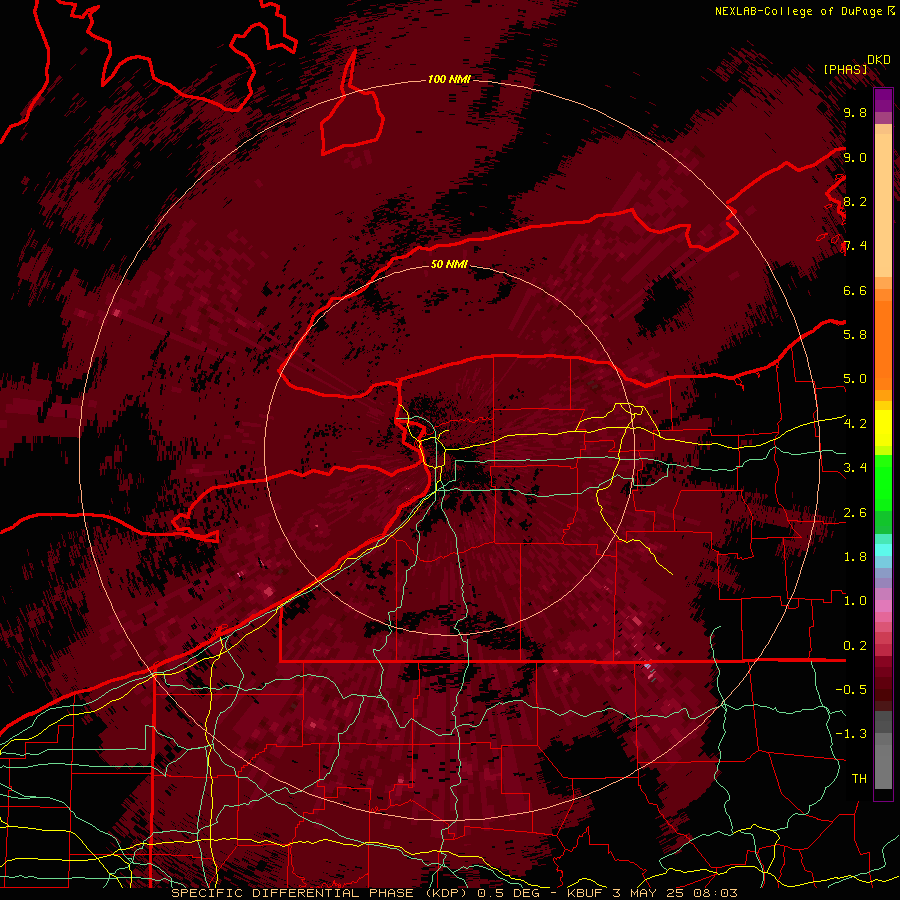
Task: Click the 6.6 value on the color scale
Action: [x=855, y=290]
